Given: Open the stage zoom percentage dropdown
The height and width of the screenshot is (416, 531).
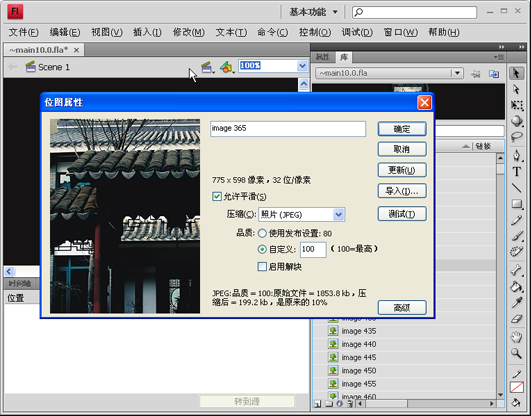Looking at the screenshot, I should [x=302, y=66].
